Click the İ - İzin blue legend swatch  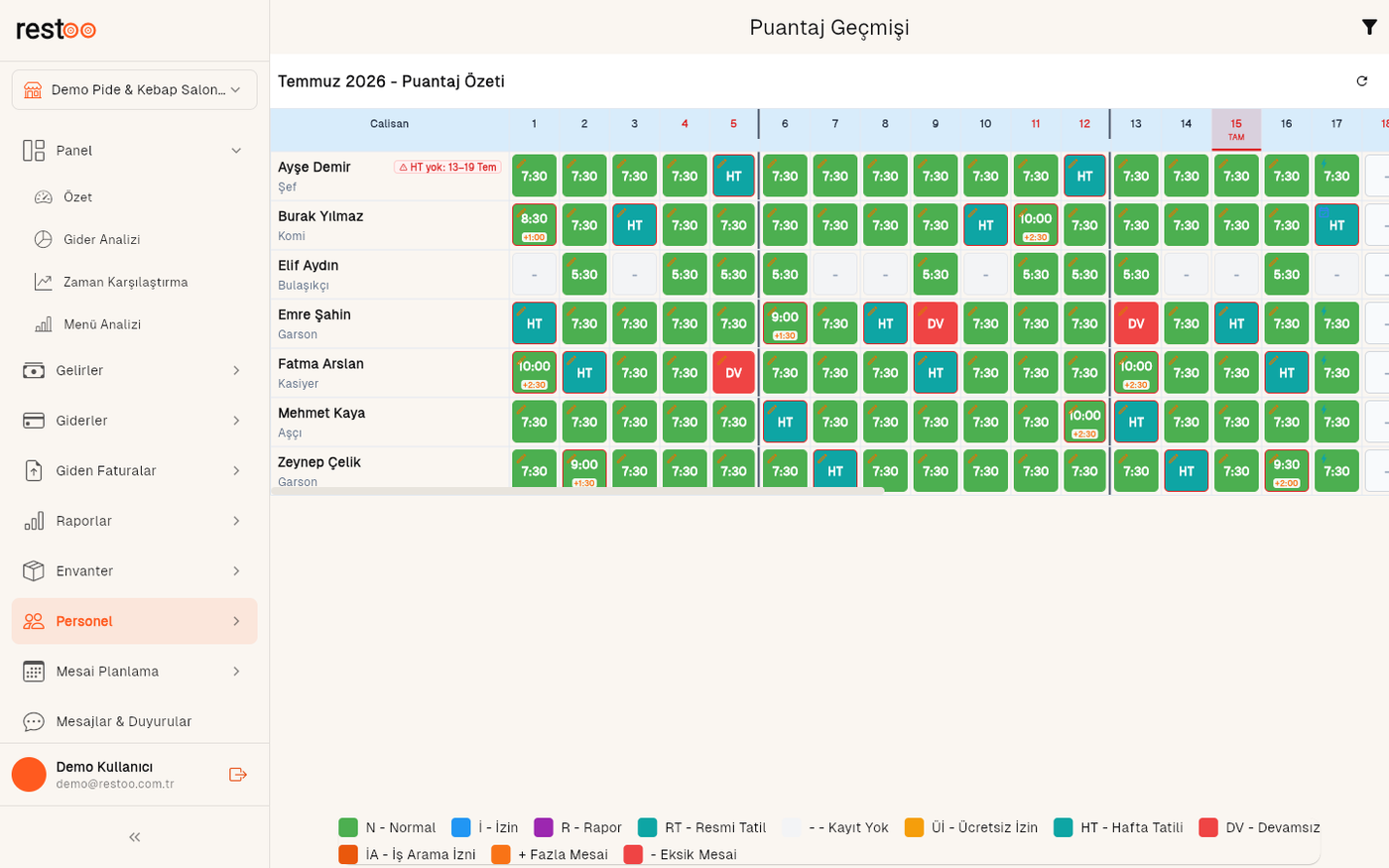point(461,827)
